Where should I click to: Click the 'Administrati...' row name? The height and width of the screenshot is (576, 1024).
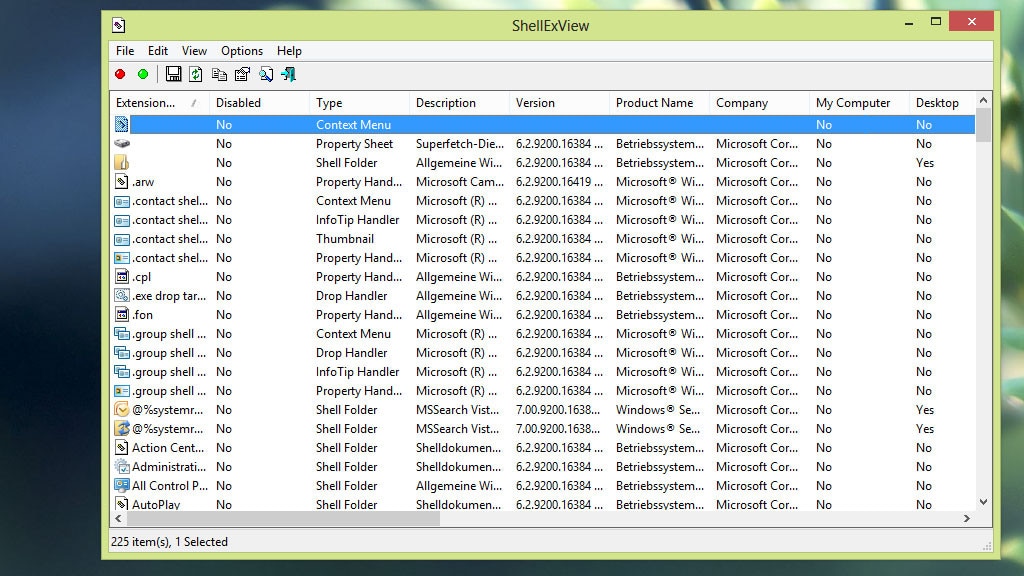(168, 466)
